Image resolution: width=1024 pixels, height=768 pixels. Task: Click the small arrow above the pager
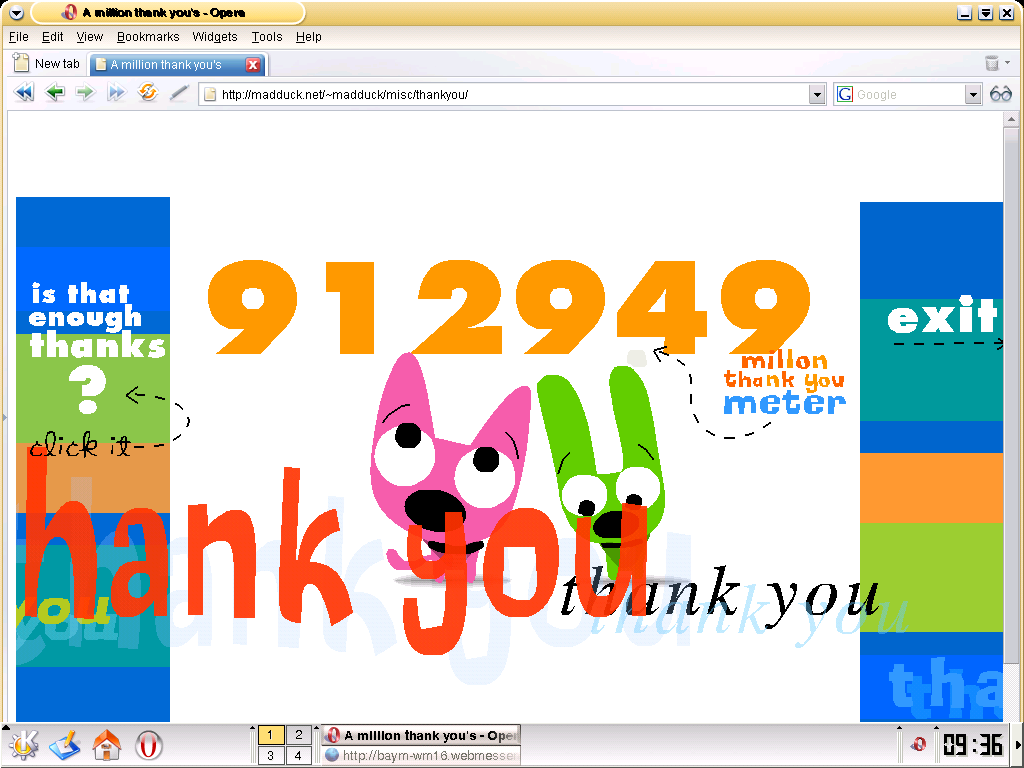(252, 727)
